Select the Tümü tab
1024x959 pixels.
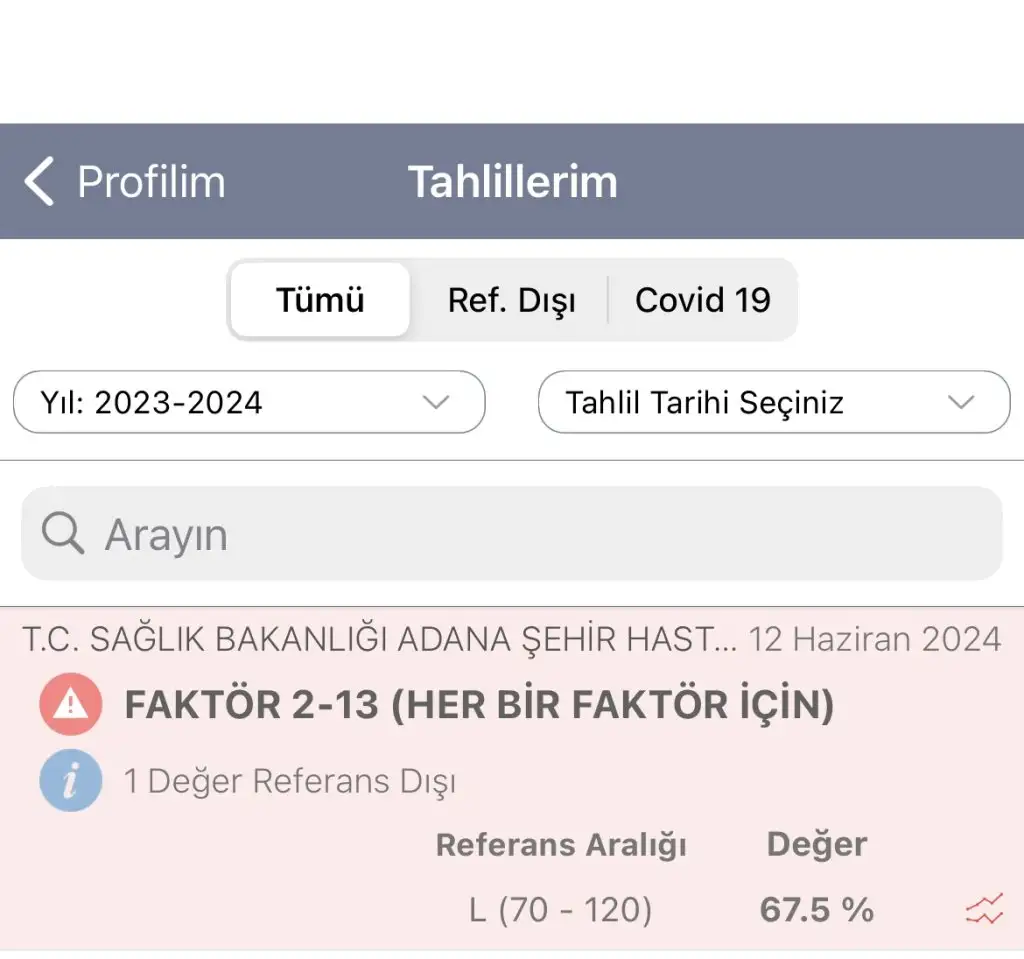[320, 300]
